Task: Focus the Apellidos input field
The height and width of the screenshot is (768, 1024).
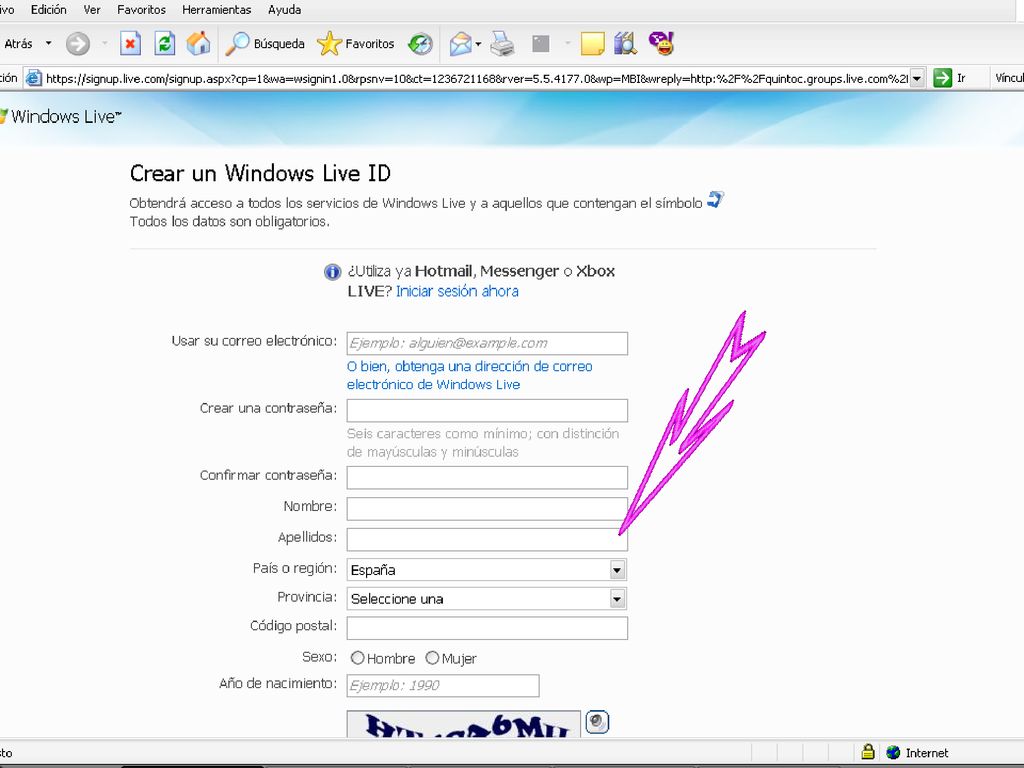Action: click(487, 539)
